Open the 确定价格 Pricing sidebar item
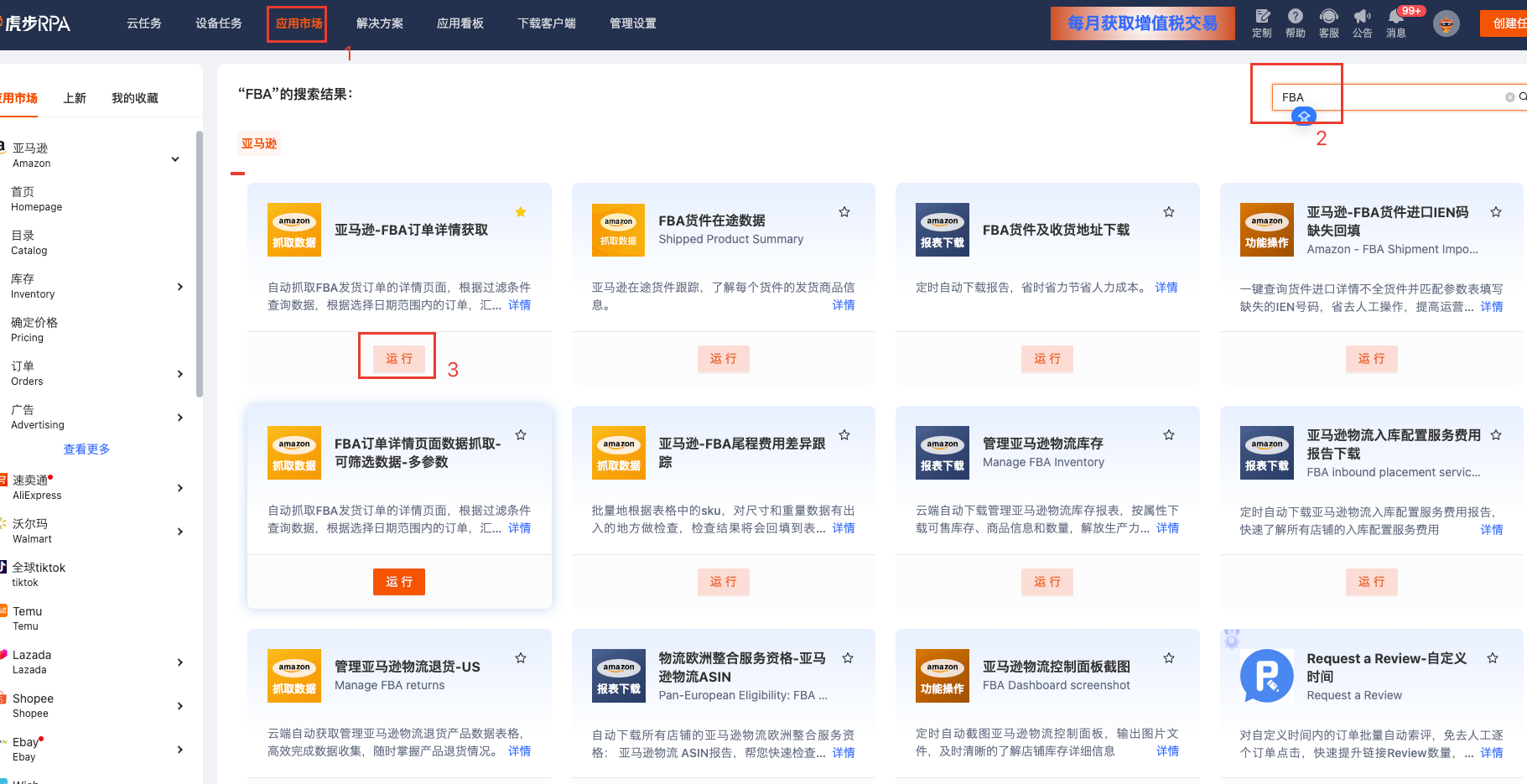This screenshot has height=784, width=1527. click(34, 330)
